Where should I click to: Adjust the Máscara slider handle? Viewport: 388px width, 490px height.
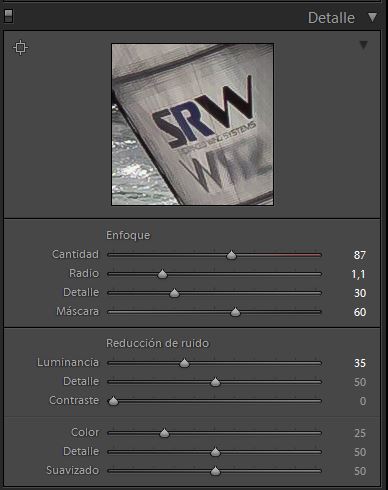point(235,312)
